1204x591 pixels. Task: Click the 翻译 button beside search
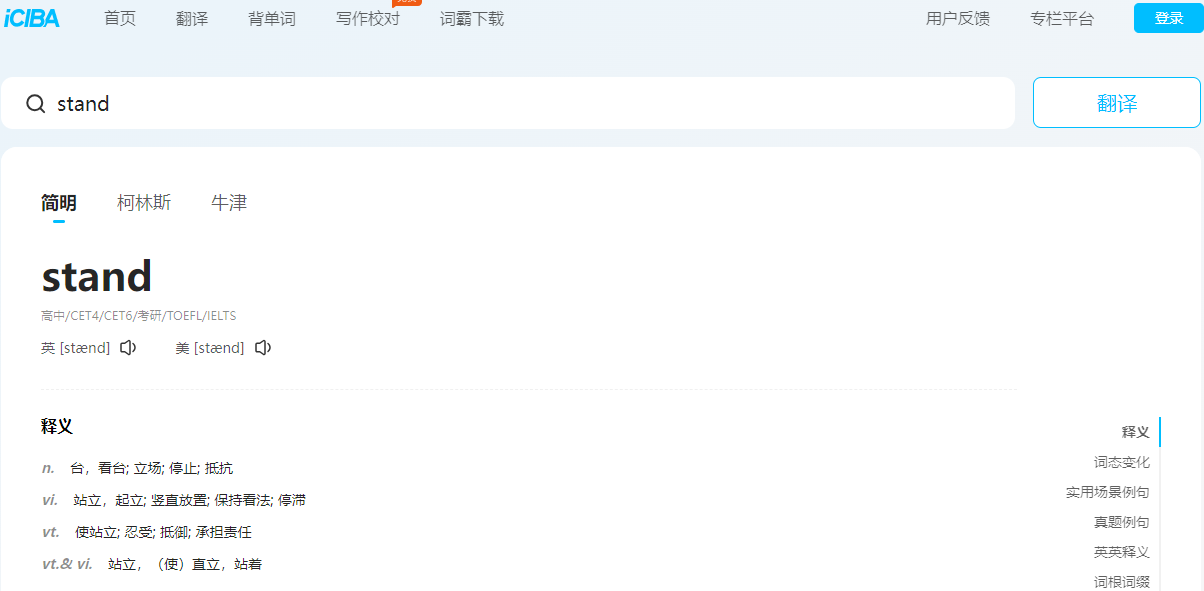1117,103
